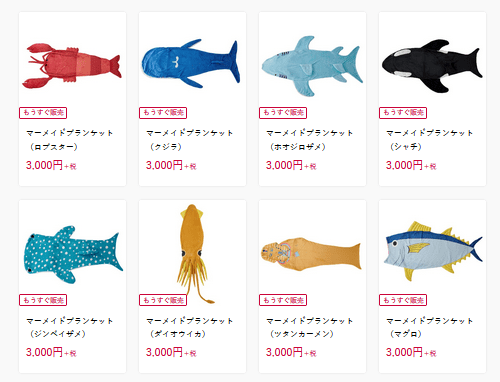Open the blue whale blanket image
The width and height of the screenshot is (500, 382).
click(x=191, y=63)
